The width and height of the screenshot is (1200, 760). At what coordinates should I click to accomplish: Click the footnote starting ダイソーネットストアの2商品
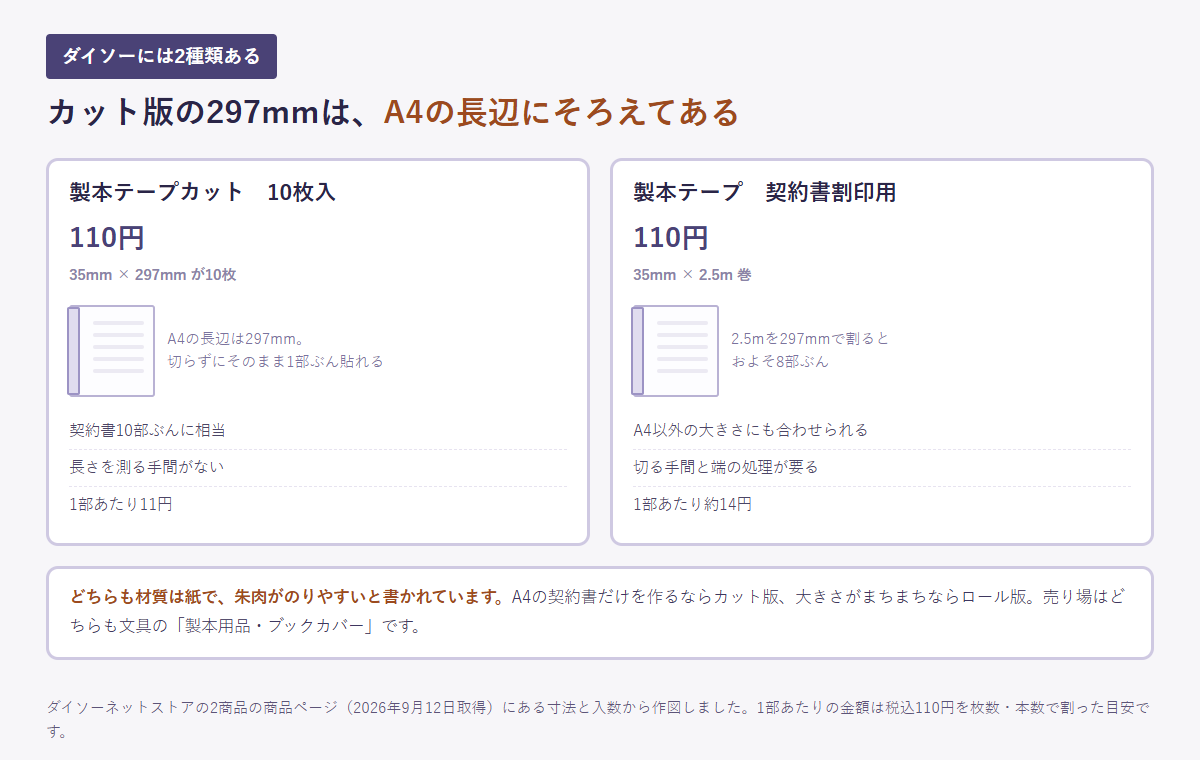point(598,720)
